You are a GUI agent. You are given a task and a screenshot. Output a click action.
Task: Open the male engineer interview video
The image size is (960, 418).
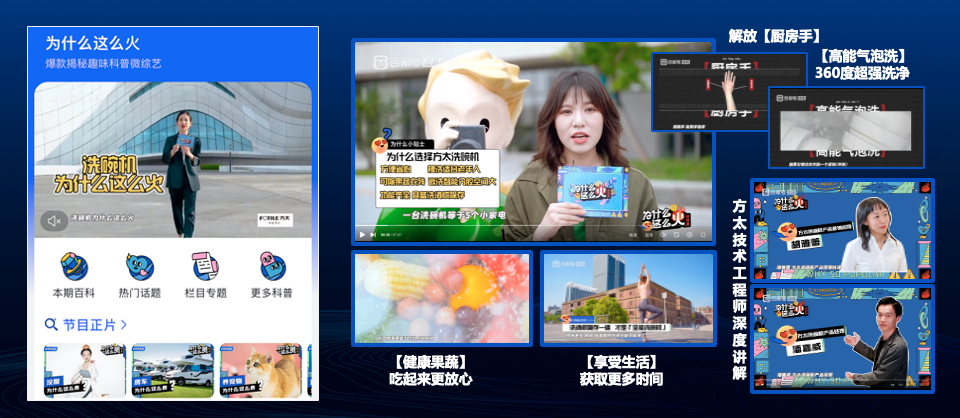842,338
